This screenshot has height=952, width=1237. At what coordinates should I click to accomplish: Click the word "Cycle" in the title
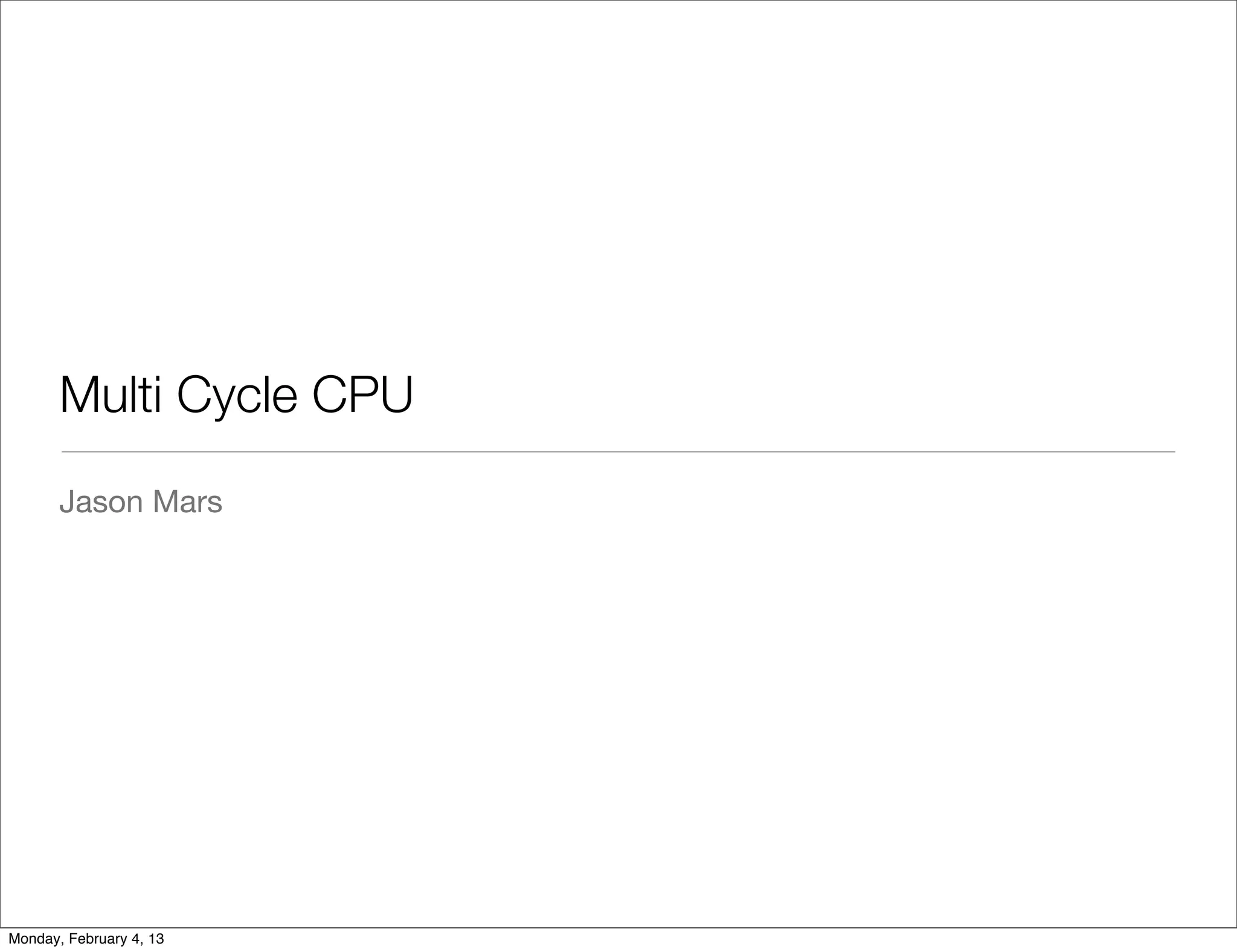pos(237,397)
